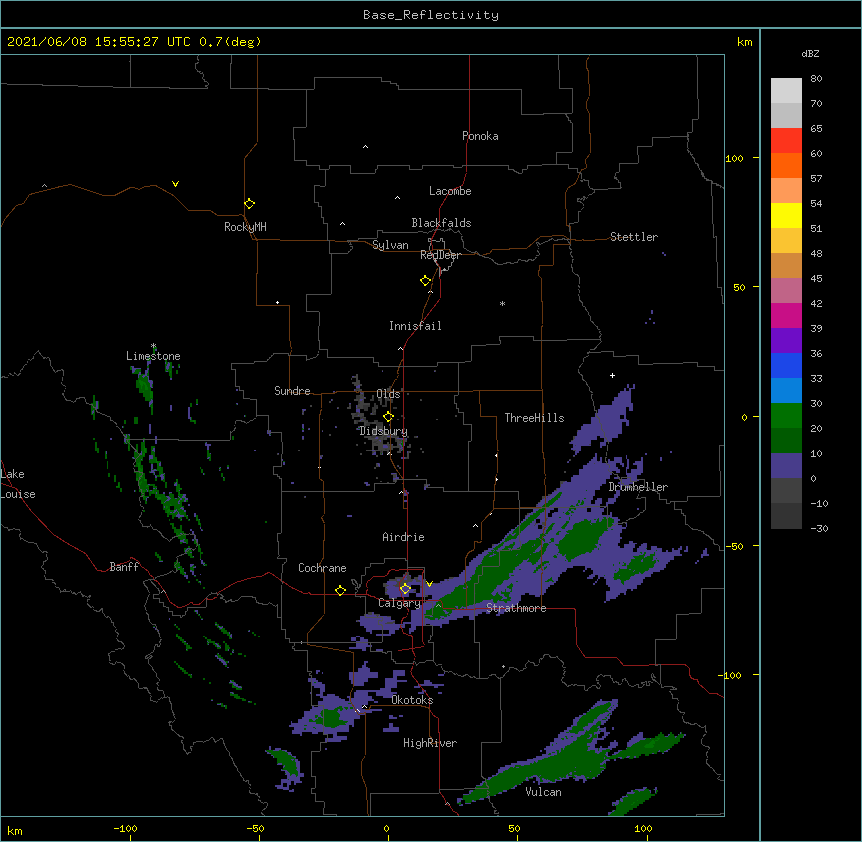Click the legend value 80
Image resolution: width=862 pixels, height=842 pixels.
(x=816, y=79)
